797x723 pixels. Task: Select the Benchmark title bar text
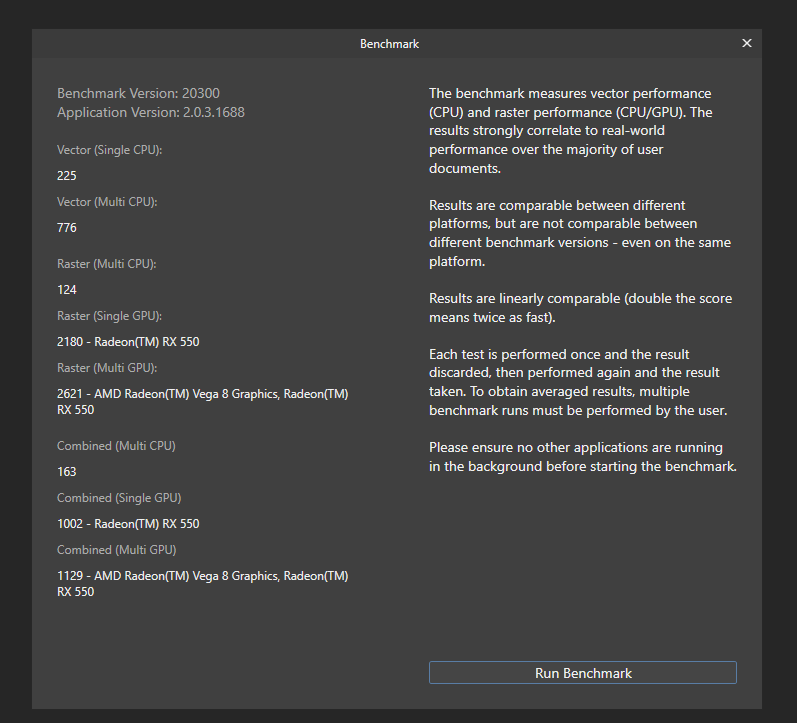(389, 44)
